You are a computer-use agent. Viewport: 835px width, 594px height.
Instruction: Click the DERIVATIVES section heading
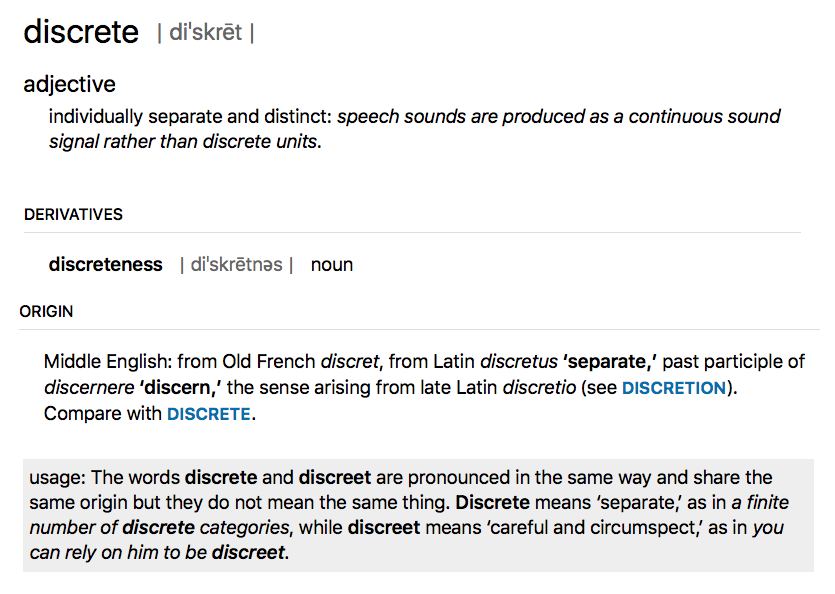[x=73, y=214]
